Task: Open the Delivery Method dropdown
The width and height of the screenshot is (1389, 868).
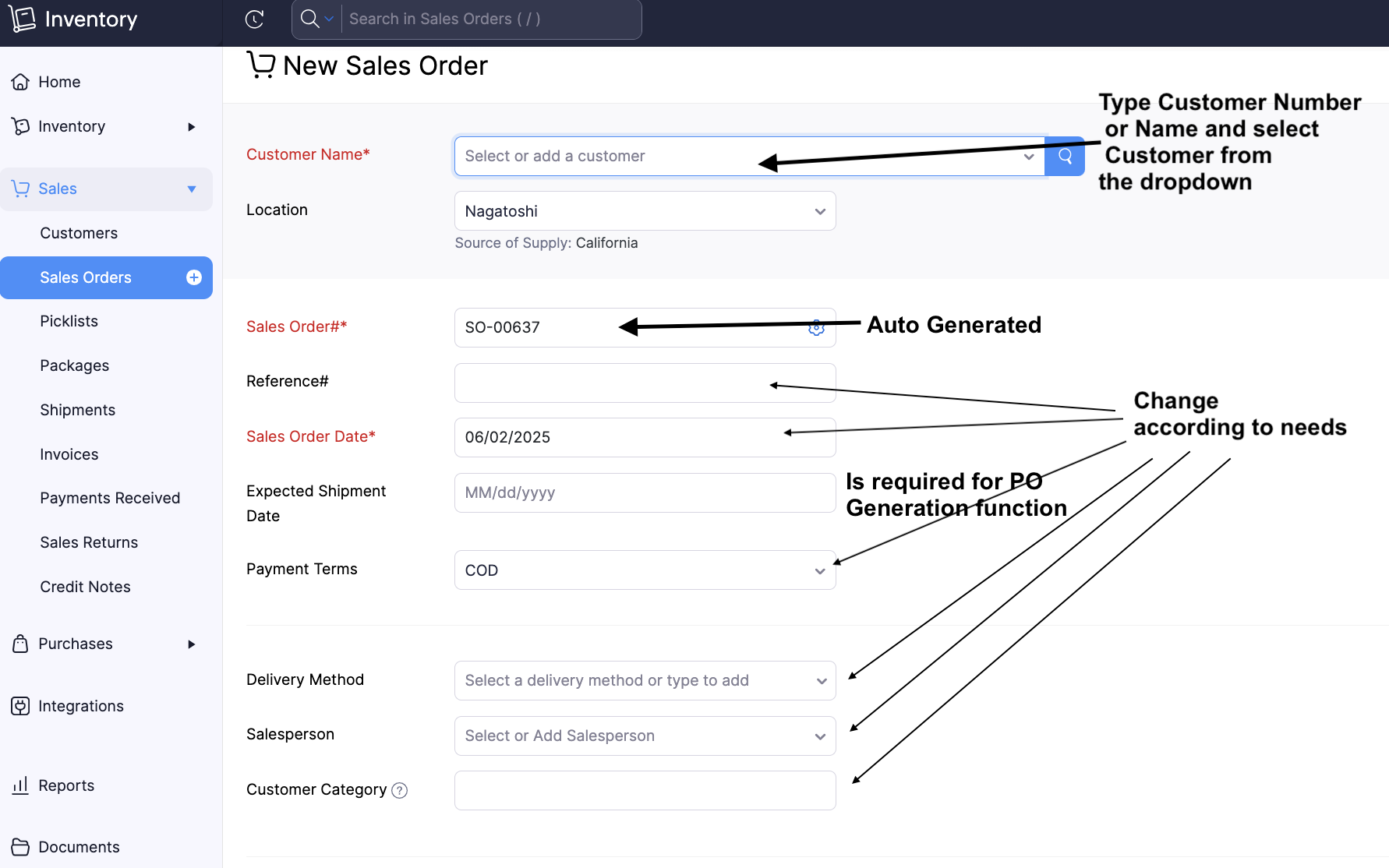Action: pos(645,680)
